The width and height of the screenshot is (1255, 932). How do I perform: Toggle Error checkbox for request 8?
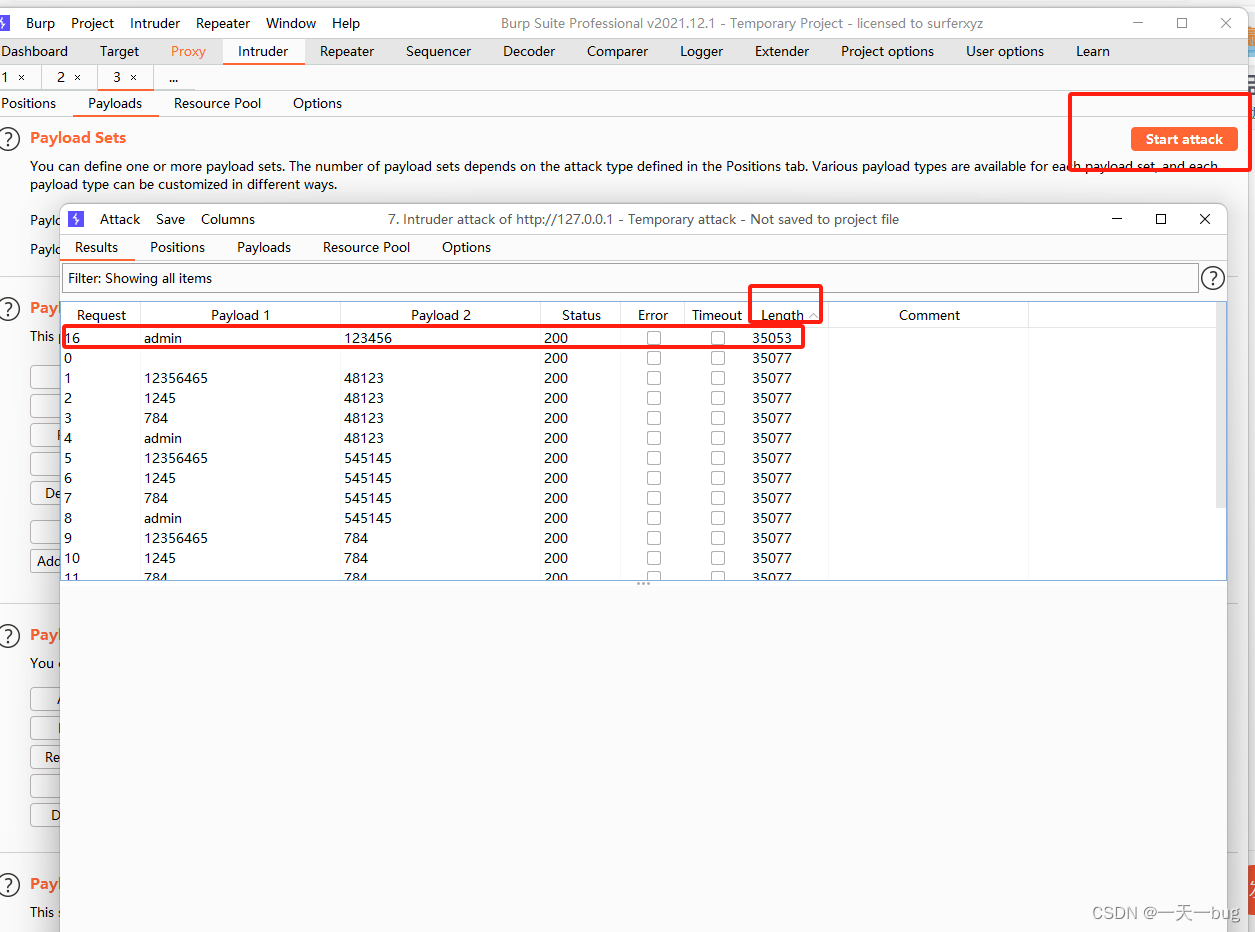point(654,518)
